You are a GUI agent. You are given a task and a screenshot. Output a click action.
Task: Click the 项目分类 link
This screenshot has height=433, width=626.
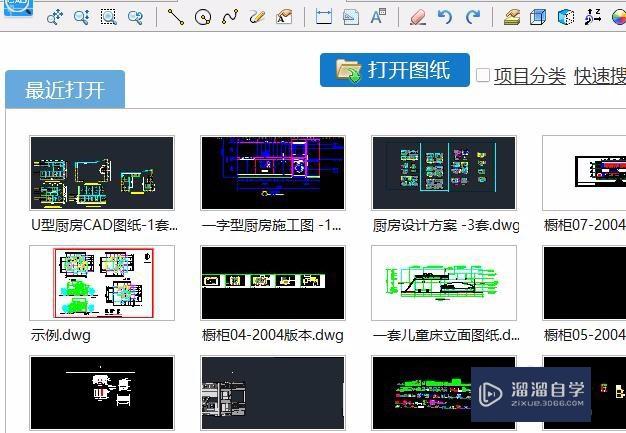(529, 76)
